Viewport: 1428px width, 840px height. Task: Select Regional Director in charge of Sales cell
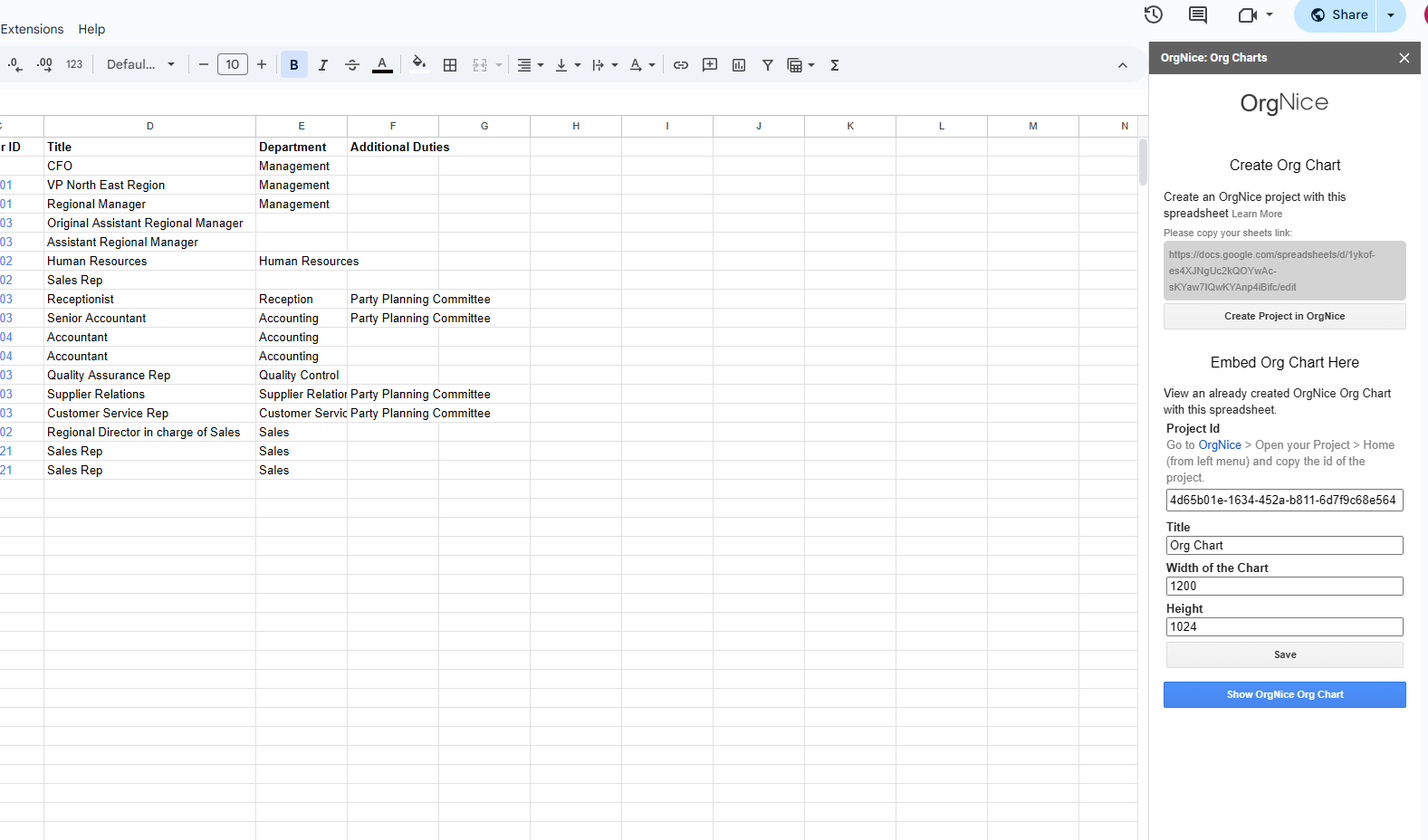coord(150,432)
